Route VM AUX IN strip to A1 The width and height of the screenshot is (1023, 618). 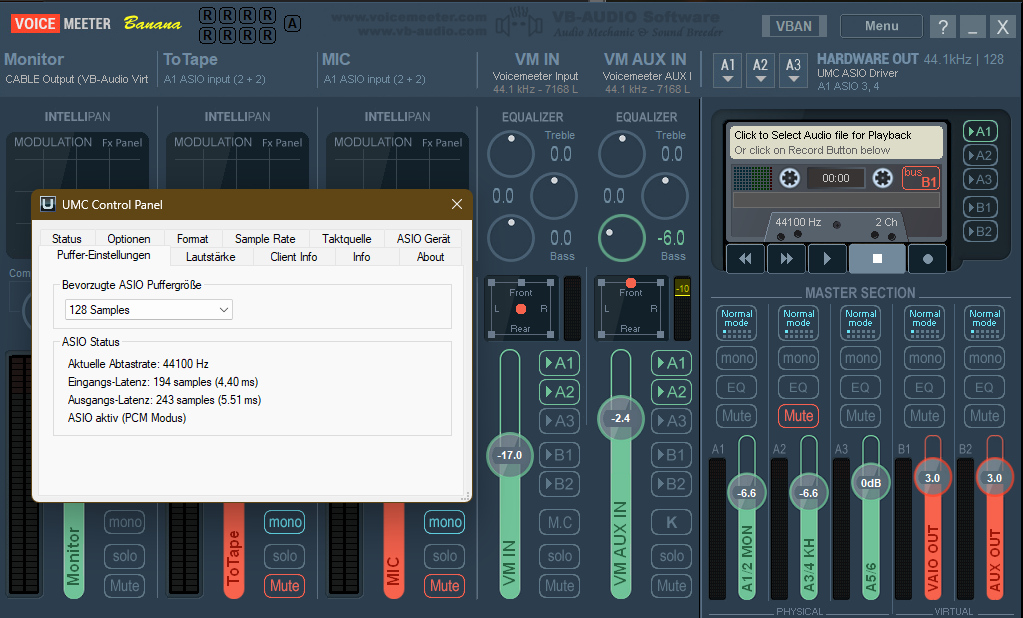(x=671, y=363)
